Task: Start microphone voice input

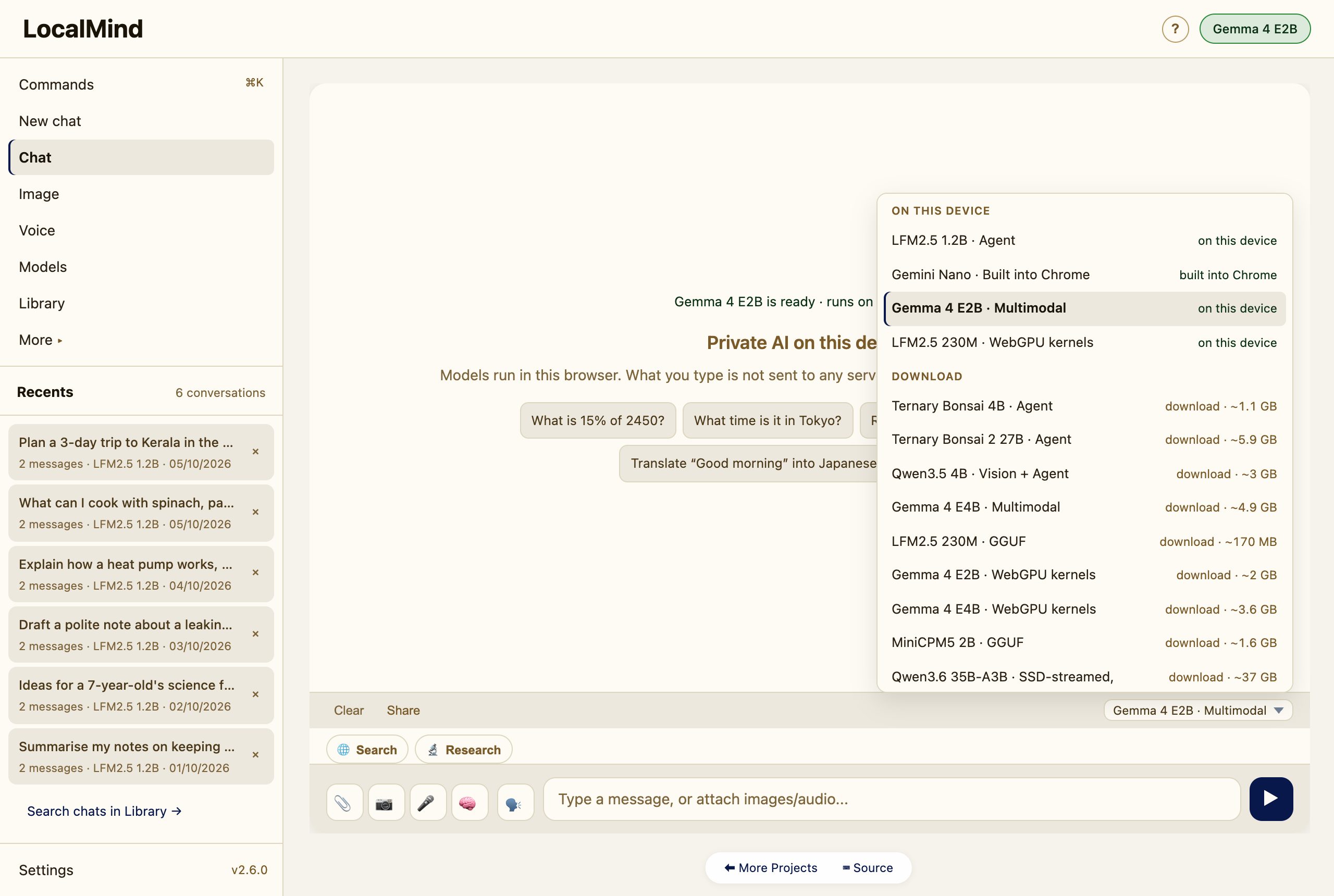Action: coord(427,802)
